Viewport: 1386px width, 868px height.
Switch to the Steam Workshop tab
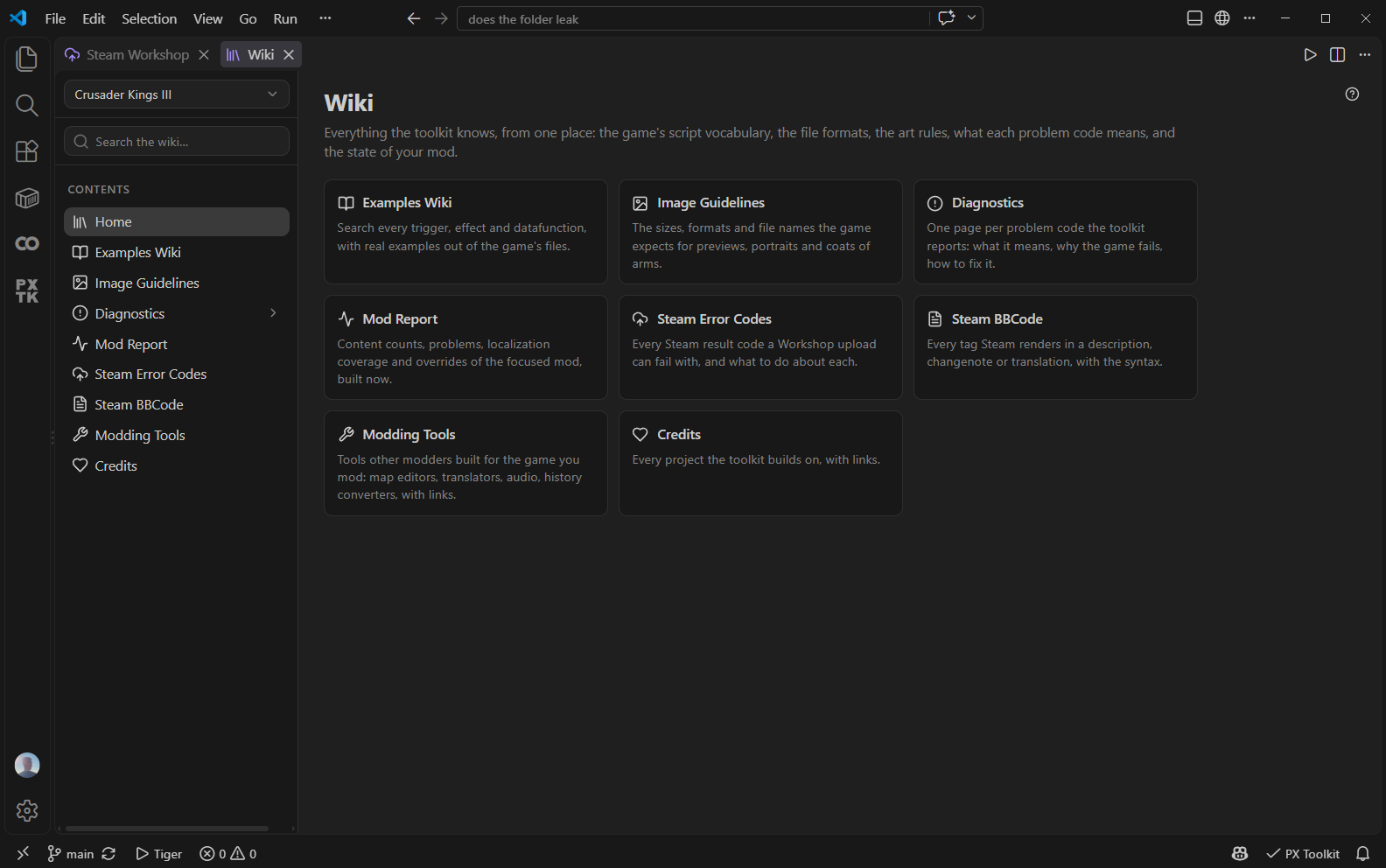[x=137, y=54]
